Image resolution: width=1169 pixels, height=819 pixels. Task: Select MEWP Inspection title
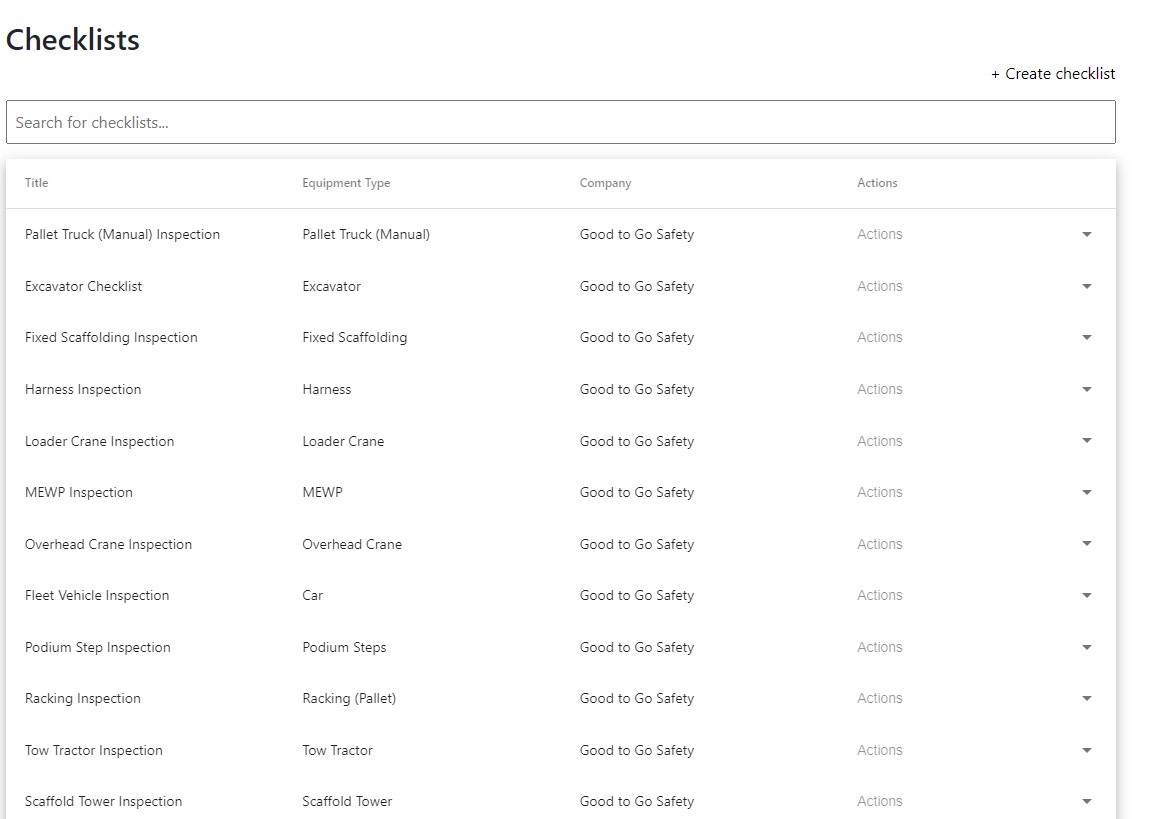(x=79, y=493)
